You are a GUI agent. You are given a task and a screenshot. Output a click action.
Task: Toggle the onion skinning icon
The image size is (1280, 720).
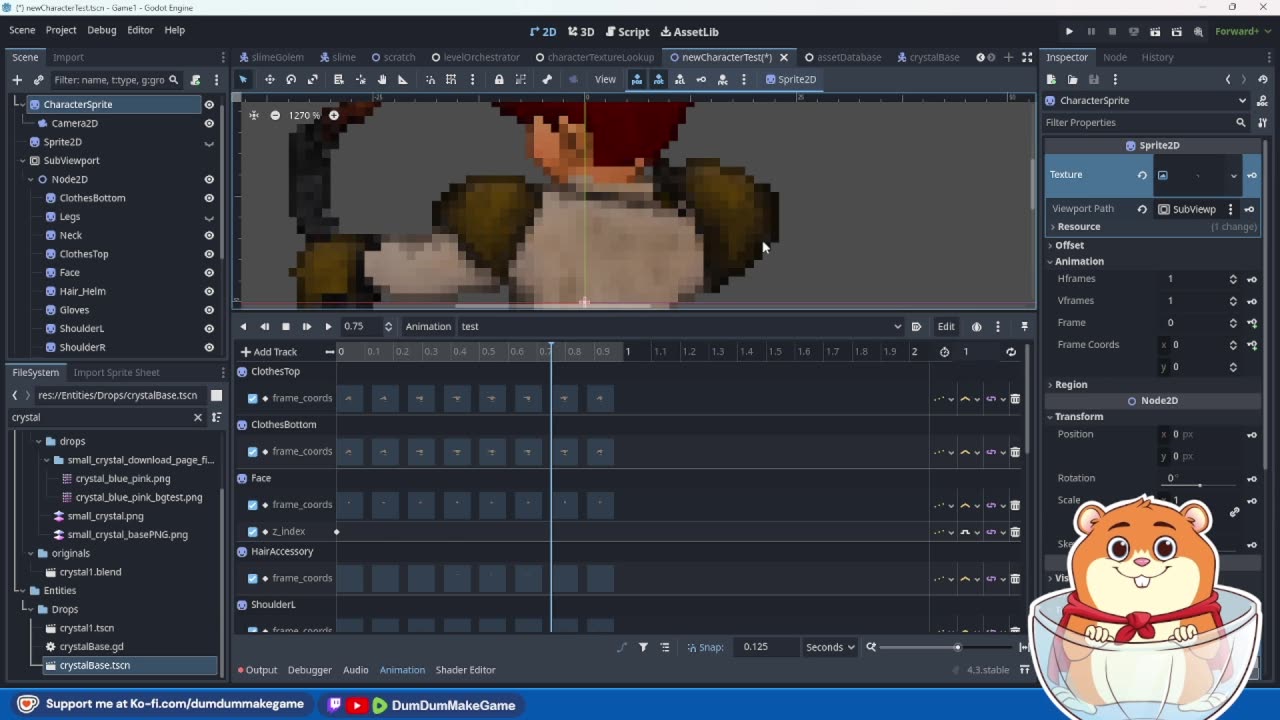pyautogui.click(x=976, y=326)
